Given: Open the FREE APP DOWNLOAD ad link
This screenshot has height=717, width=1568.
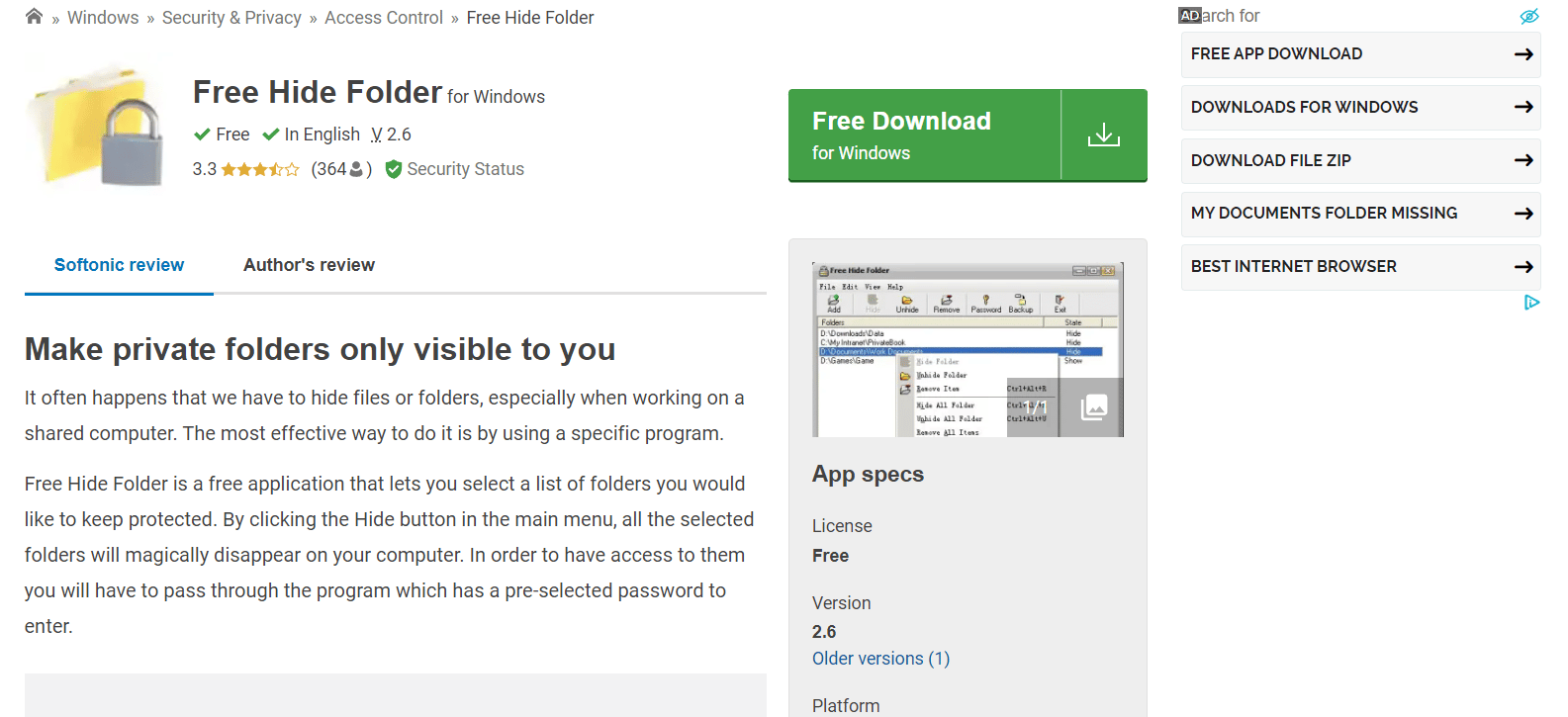Looking at the screenshot, I should (1360, 54).
